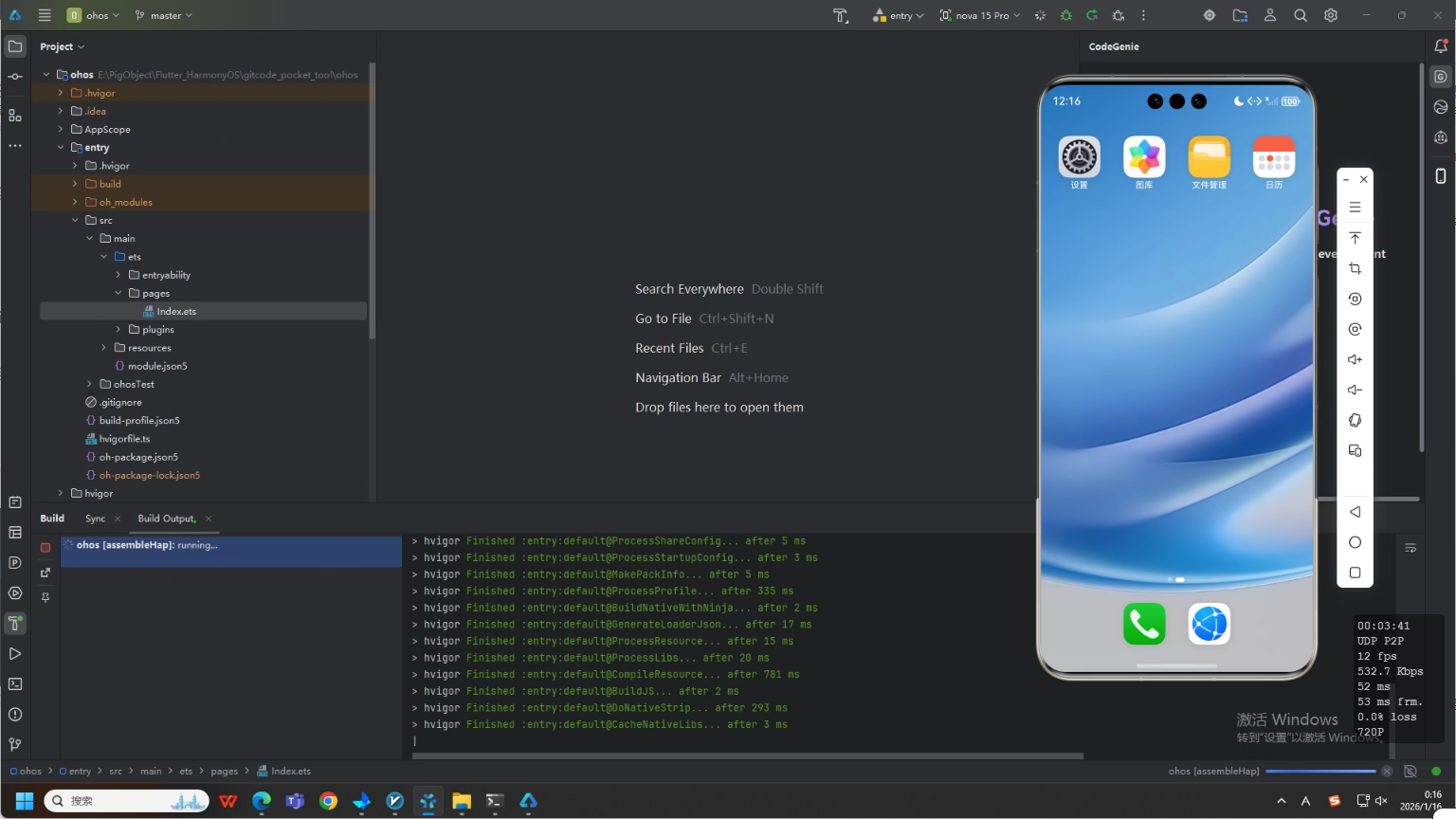
Task: Open the entry module dropdown
Action: (x=898, y=15)
